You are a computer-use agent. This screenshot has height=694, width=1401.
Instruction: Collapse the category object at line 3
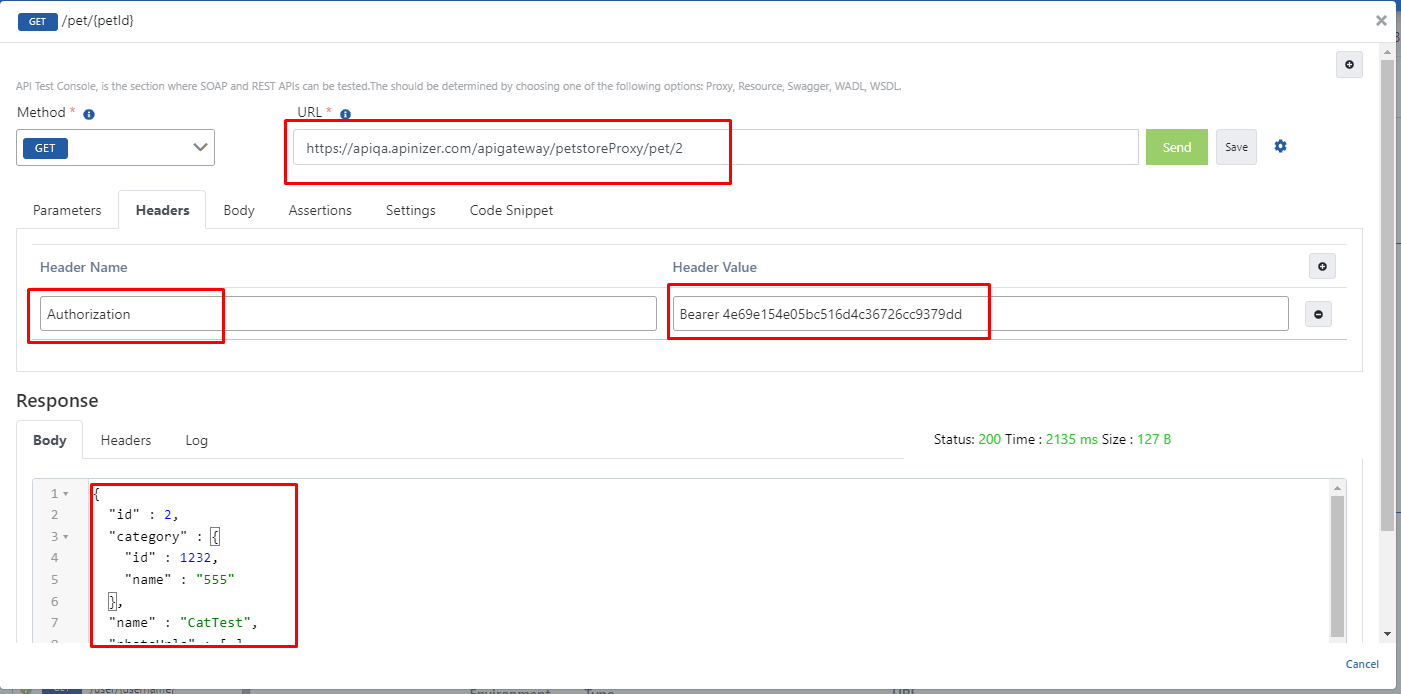[x=66, y=537]
